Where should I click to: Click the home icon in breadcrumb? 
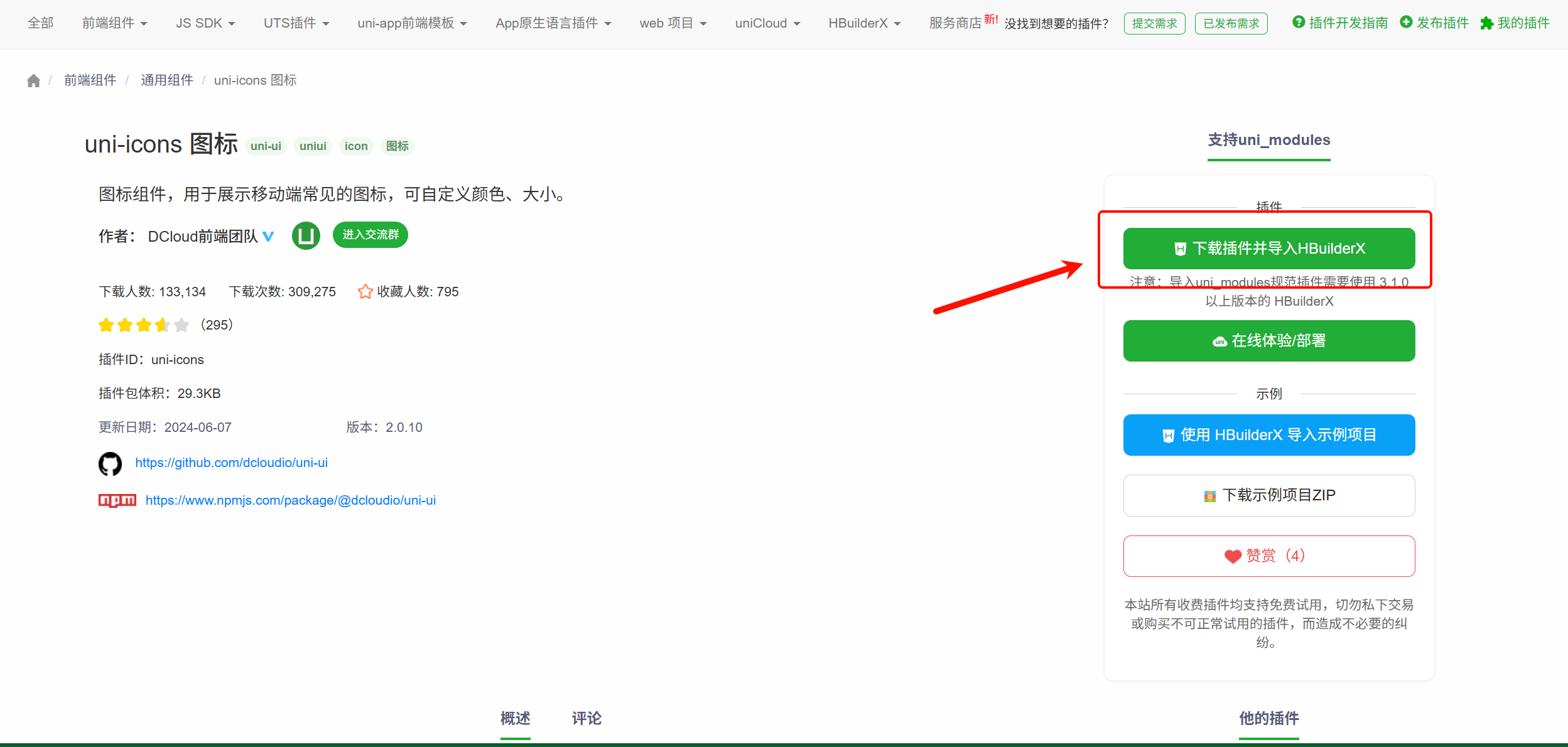coord(33,80)
